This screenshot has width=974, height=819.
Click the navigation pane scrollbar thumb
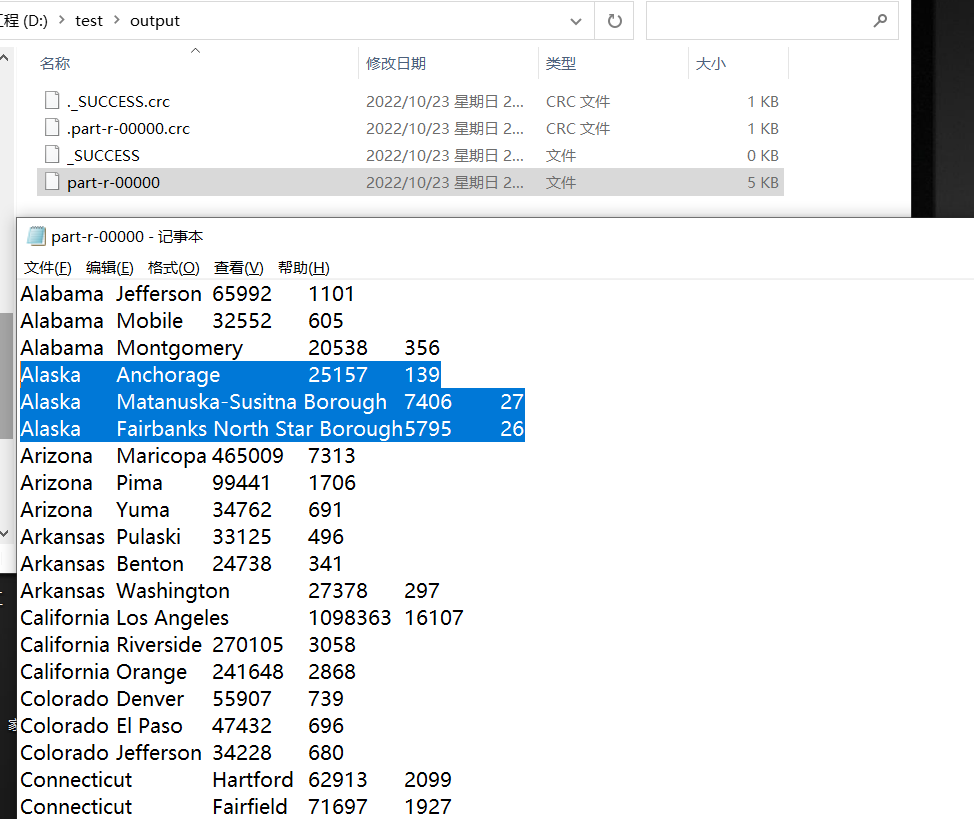[6, 375]
